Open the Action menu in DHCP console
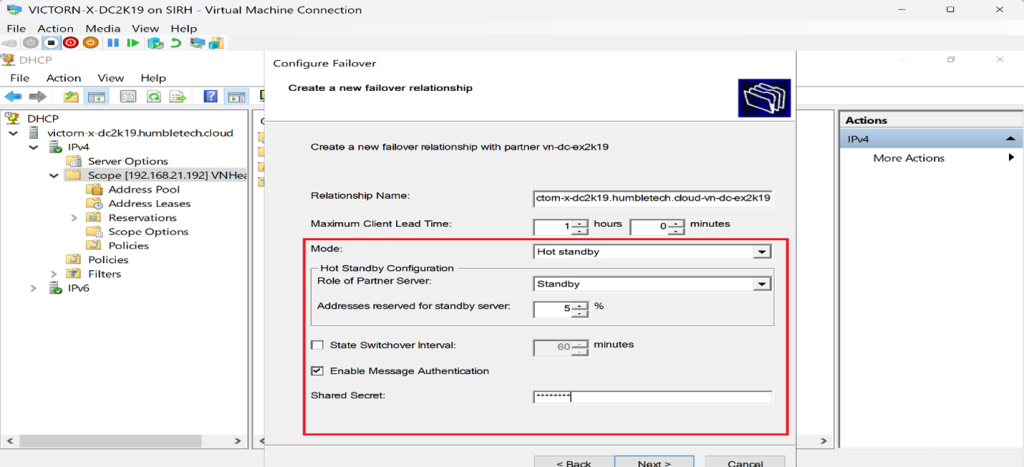 [63, 78]
